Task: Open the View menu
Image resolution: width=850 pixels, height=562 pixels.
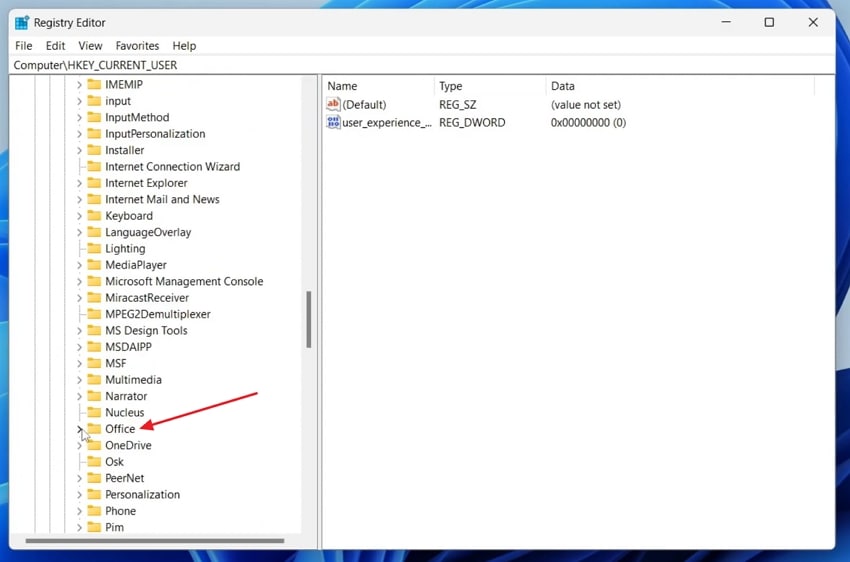Action: (90, 46)
